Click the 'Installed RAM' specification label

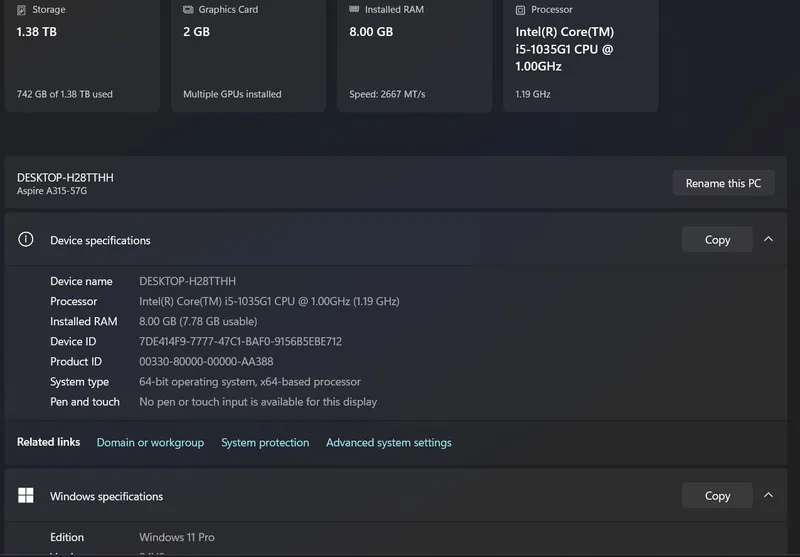click(x=84, y=321)
